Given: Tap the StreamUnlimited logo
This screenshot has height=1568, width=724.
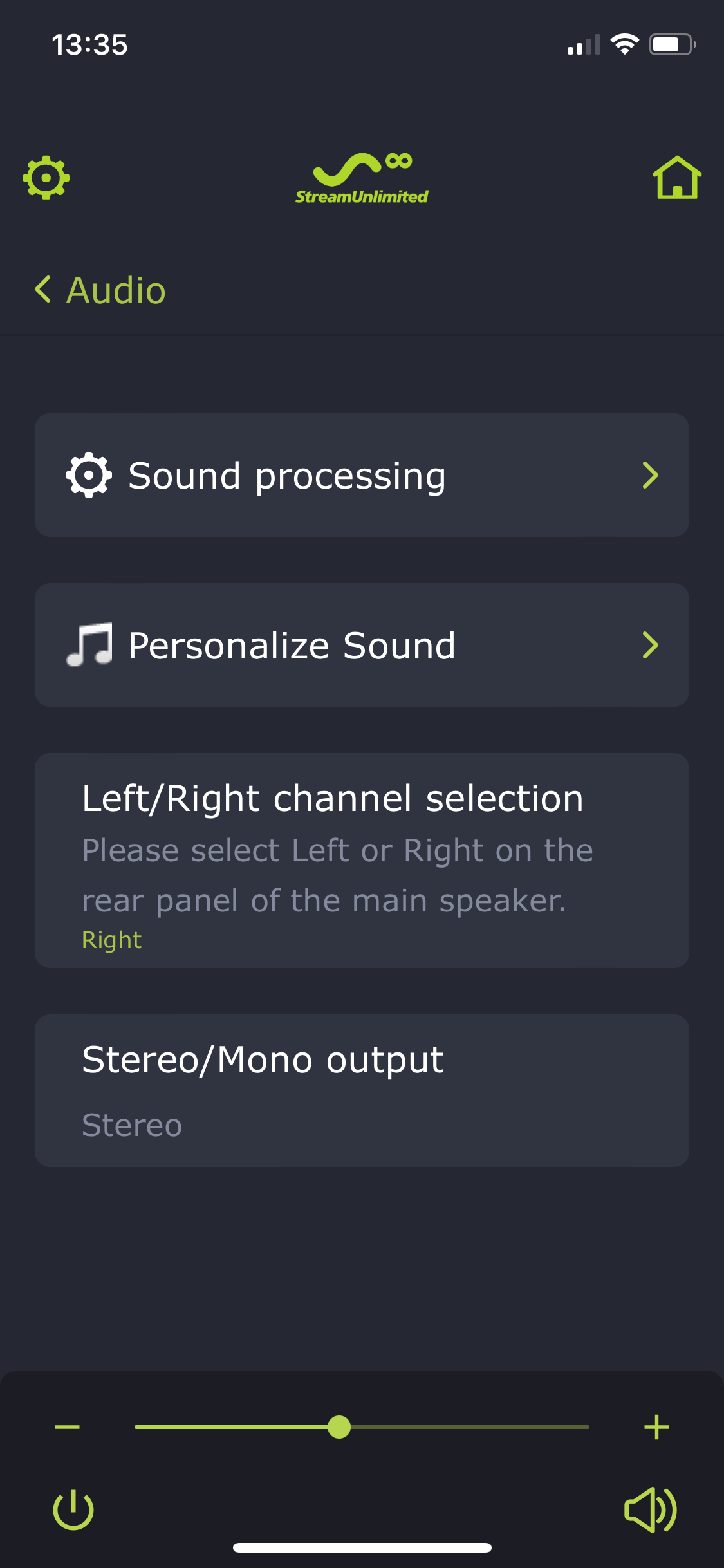Looking at the screenshot, I should point(362,179).
